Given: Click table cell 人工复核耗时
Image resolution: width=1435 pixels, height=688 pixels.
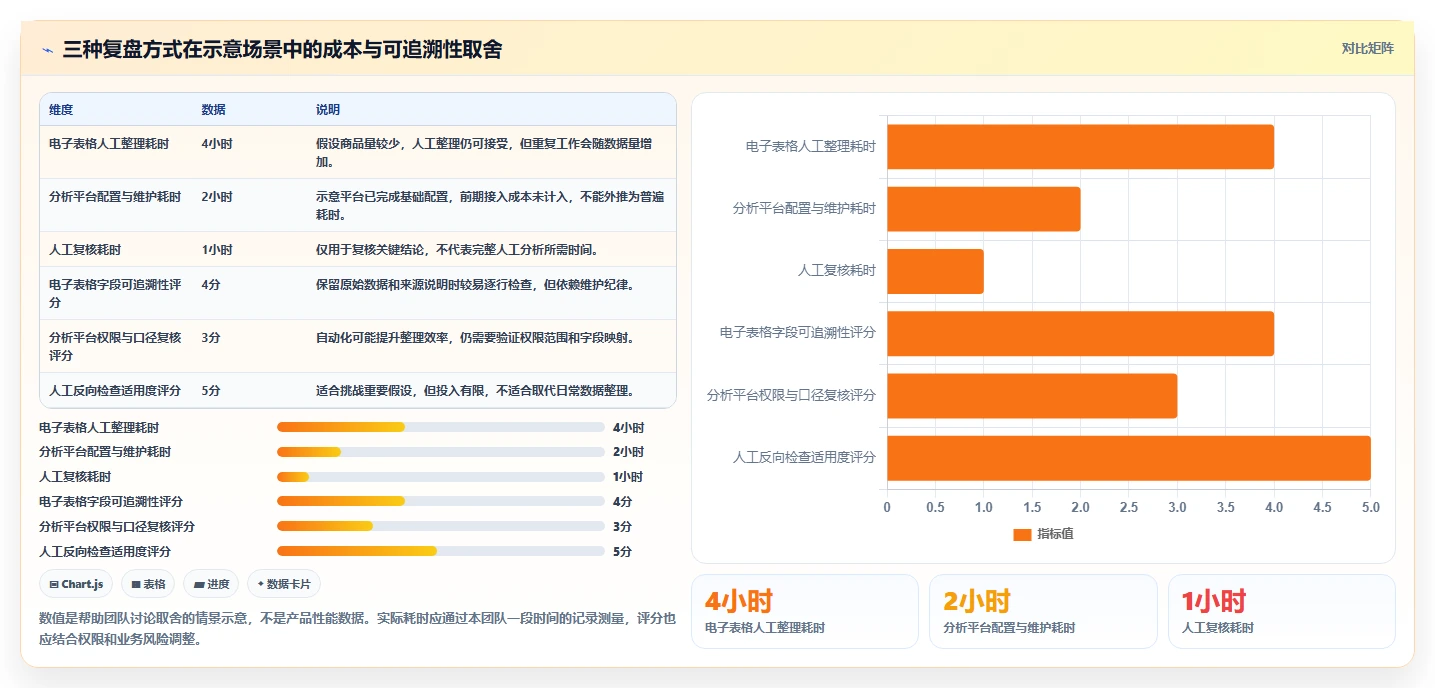Looking at the screenshot, I should 85,250.
